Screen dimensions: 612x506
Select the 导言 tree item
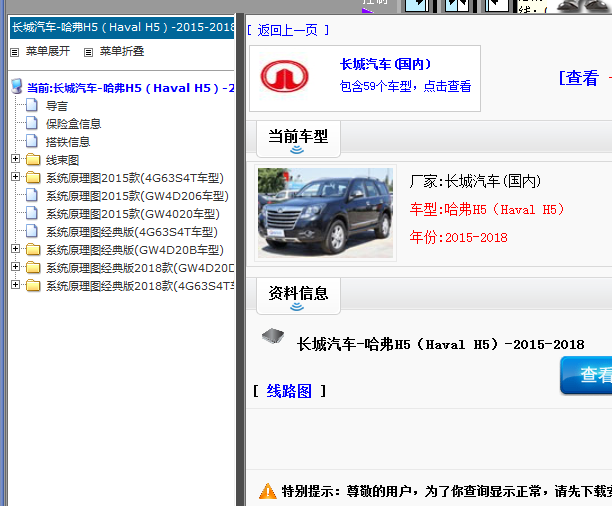click(57, 106)
